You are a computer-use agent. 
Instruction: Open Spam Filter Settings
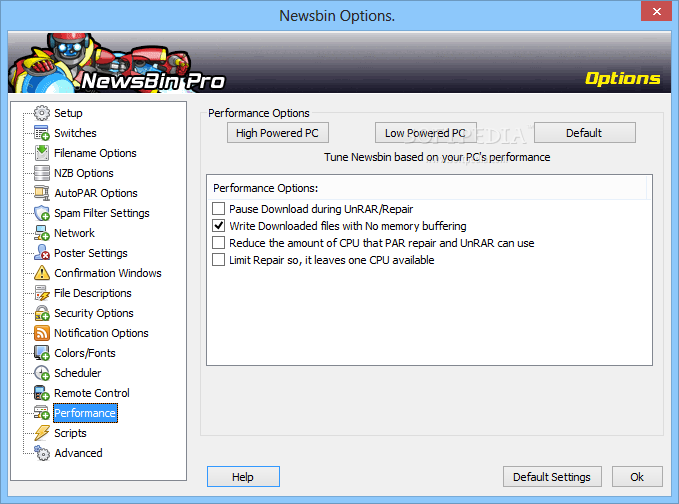point(102,213)
